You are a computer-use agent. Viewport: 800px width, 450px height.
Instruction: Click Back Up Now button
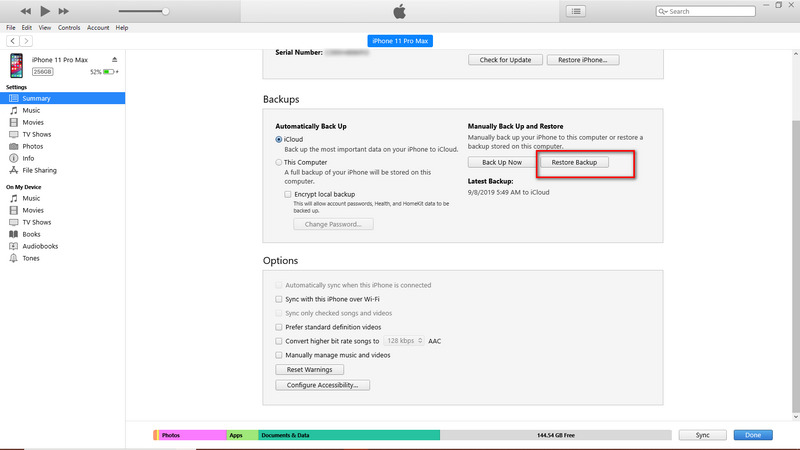[502, 162]
